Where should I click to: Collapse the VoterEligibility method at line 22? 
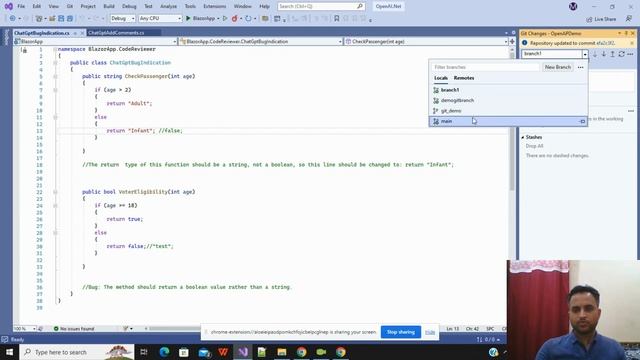55,192
